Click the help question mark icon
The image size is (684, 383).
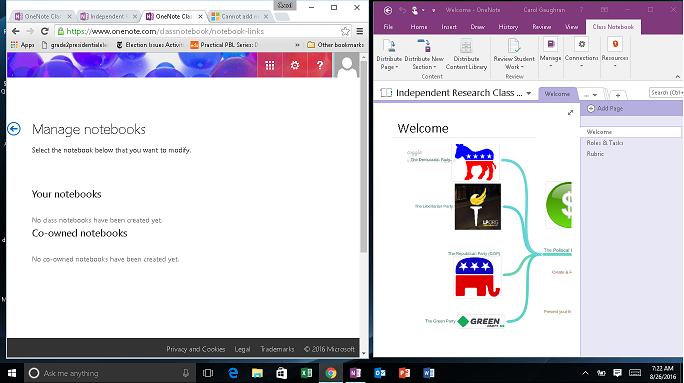tap(320, 65)
